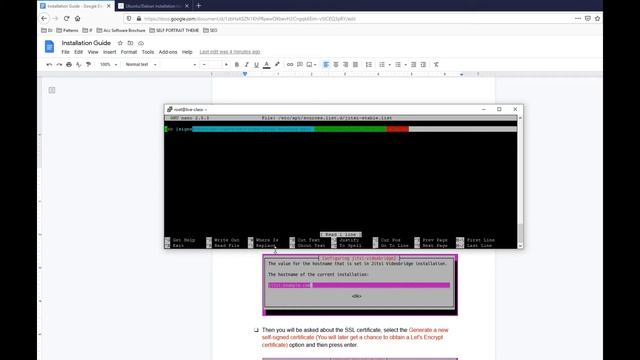This screenshot has height=360, width=640.
Task: Click the browser address bar URL
Action: pyautogui.click(x=250, y=19)
